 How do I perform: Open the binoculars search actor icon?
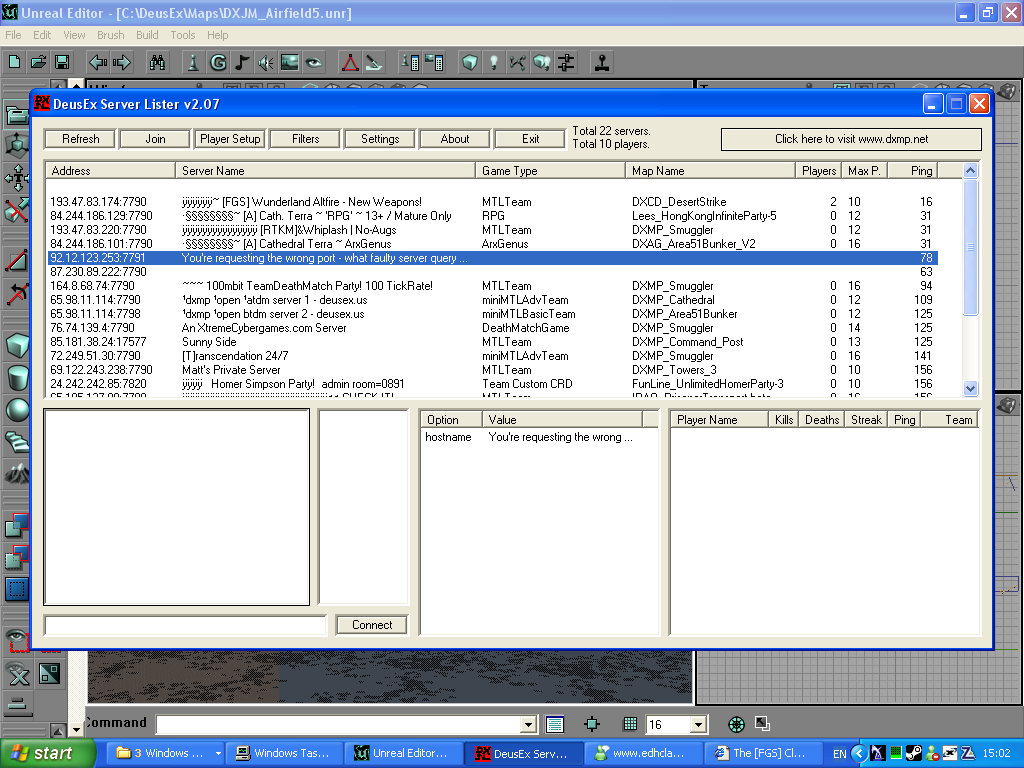tap(157, 63)
